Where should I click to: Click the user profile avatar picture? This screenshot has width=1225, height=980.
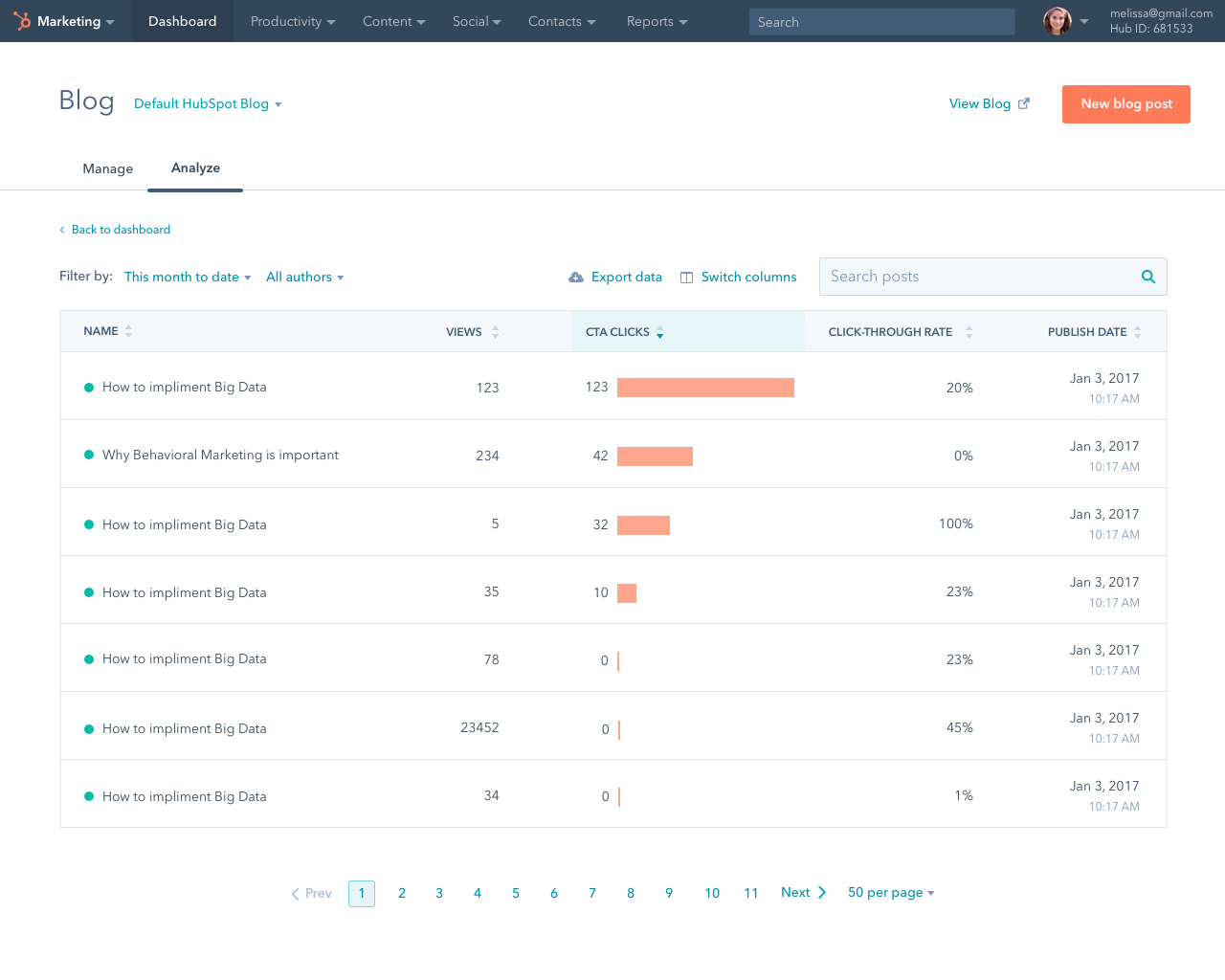click(x=1057, y=21)
